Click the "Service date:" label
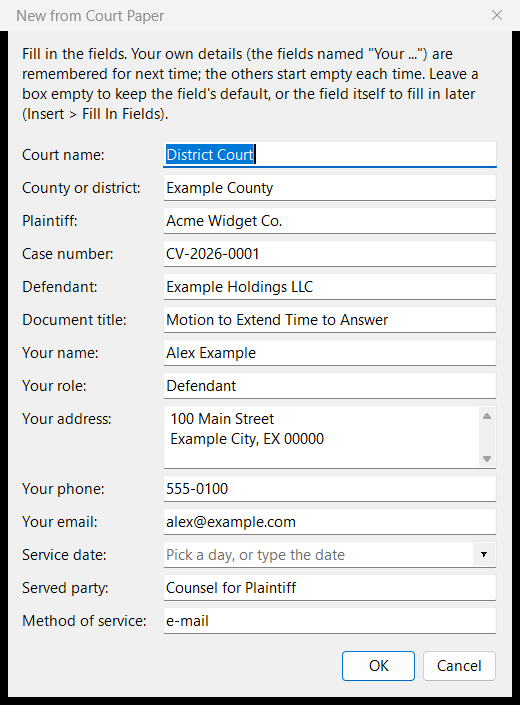Screen dimensions: 520x705 (64, 555)
